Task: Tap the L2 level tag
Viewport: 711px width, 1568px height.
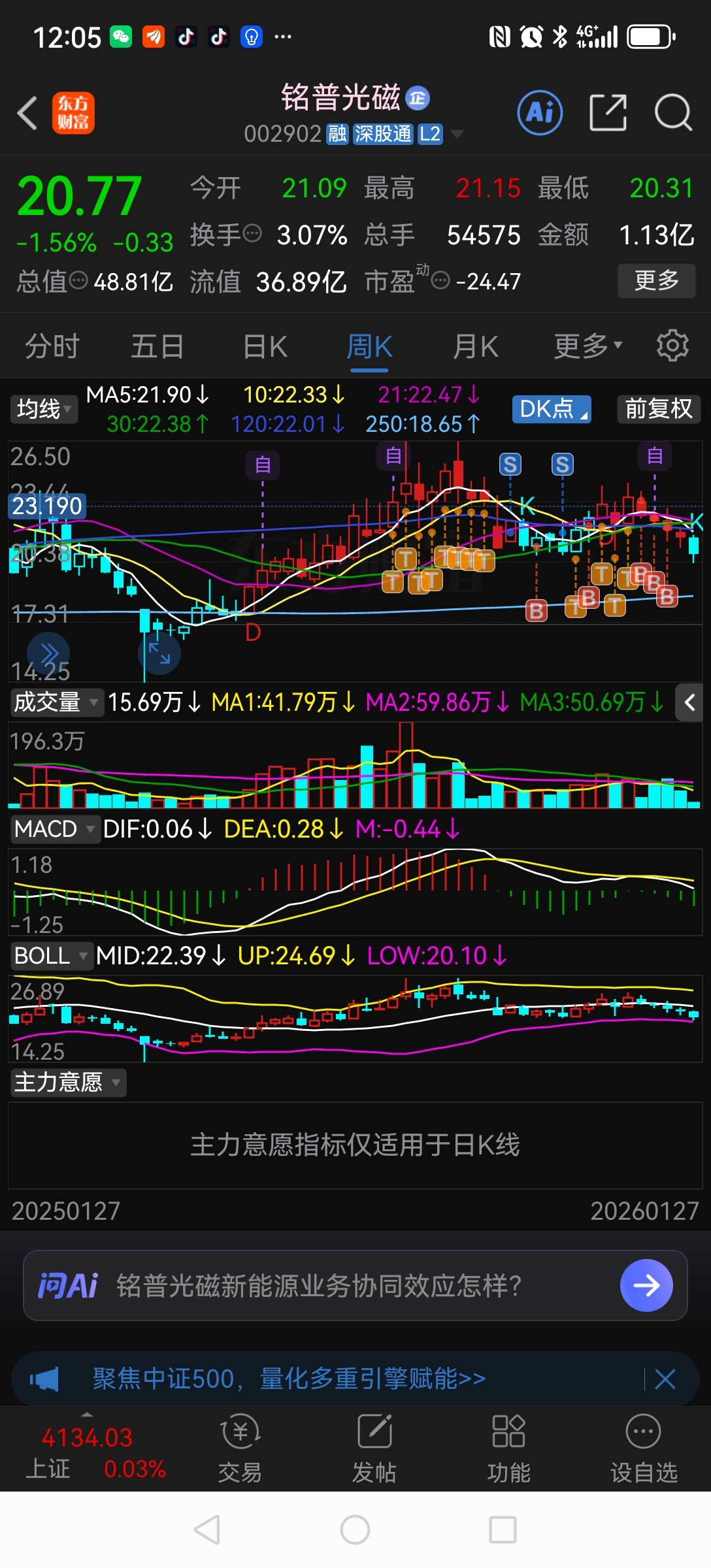Action: 430,134
